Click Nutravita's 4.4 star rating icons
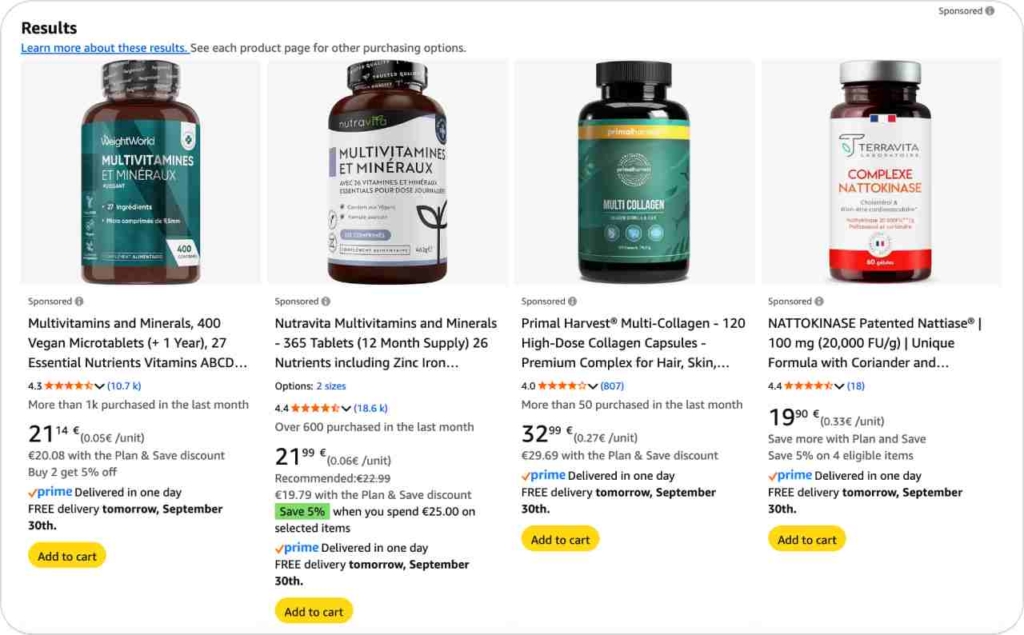Image resolution: width=1024 pixels, height=635 pixels. coord(315,408)
